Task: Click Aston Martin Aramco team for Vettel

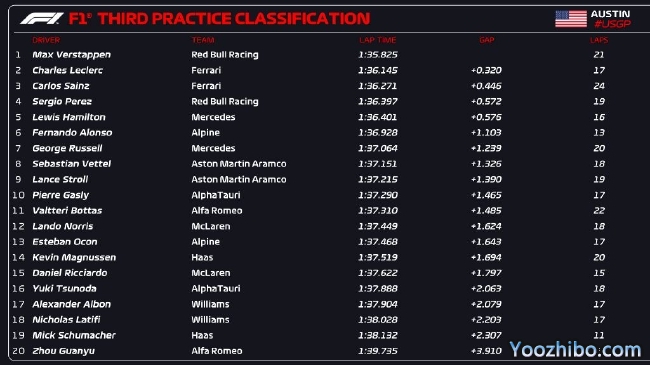Action: [x=239, y=164]
